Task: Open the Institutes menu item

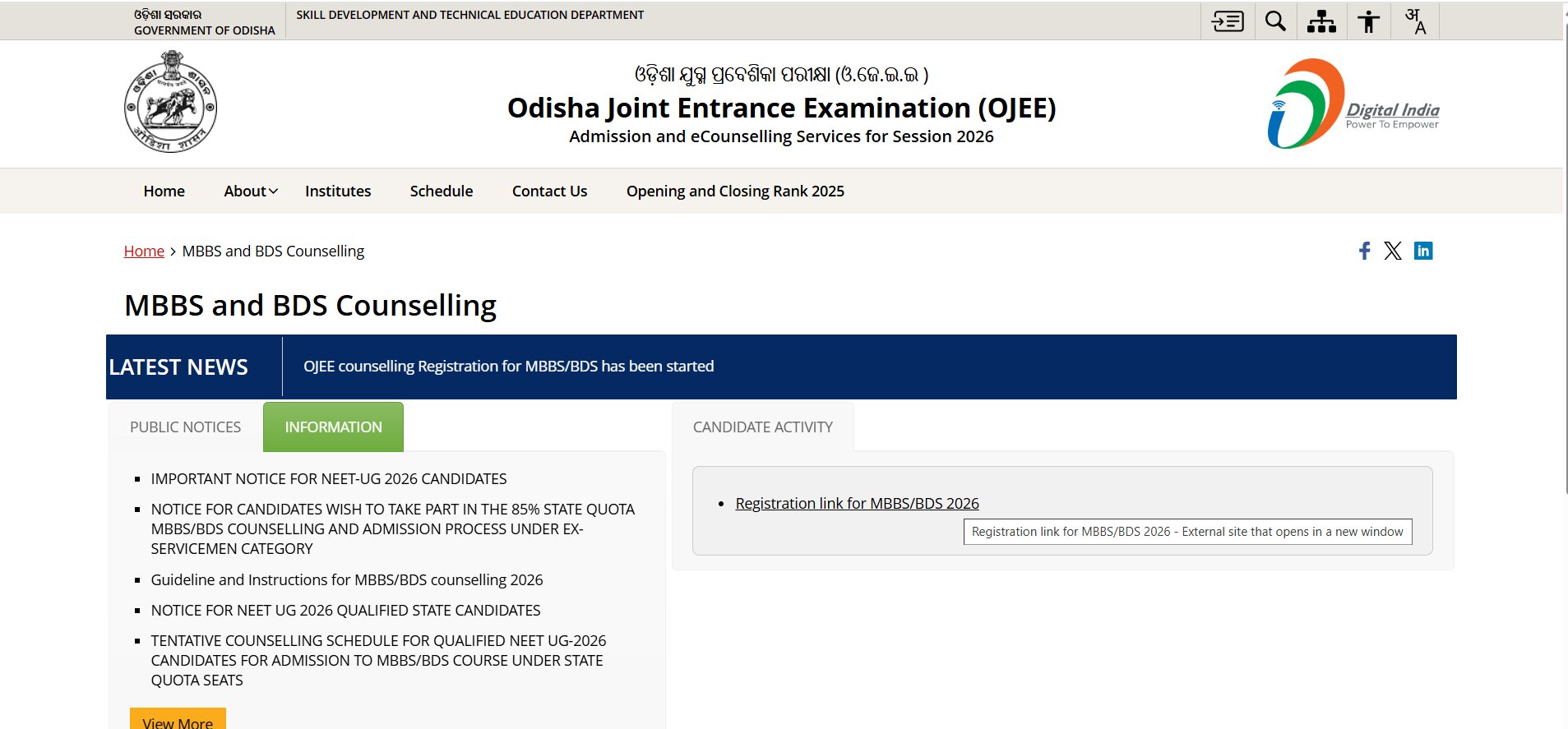Action: pos(338,191)
